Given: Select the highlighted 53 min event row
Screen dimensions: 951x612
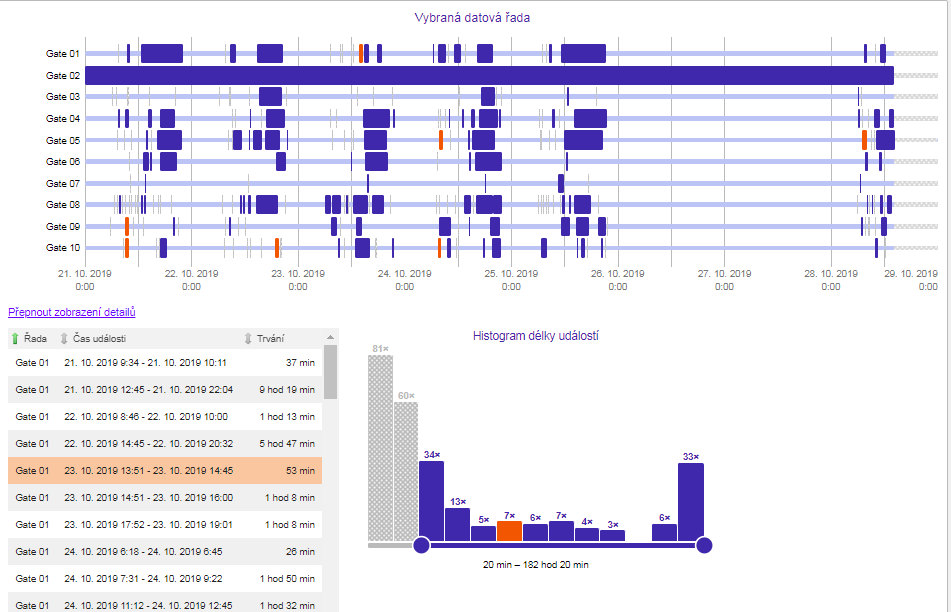Looking at the screenshot, I should pos(160,470).
